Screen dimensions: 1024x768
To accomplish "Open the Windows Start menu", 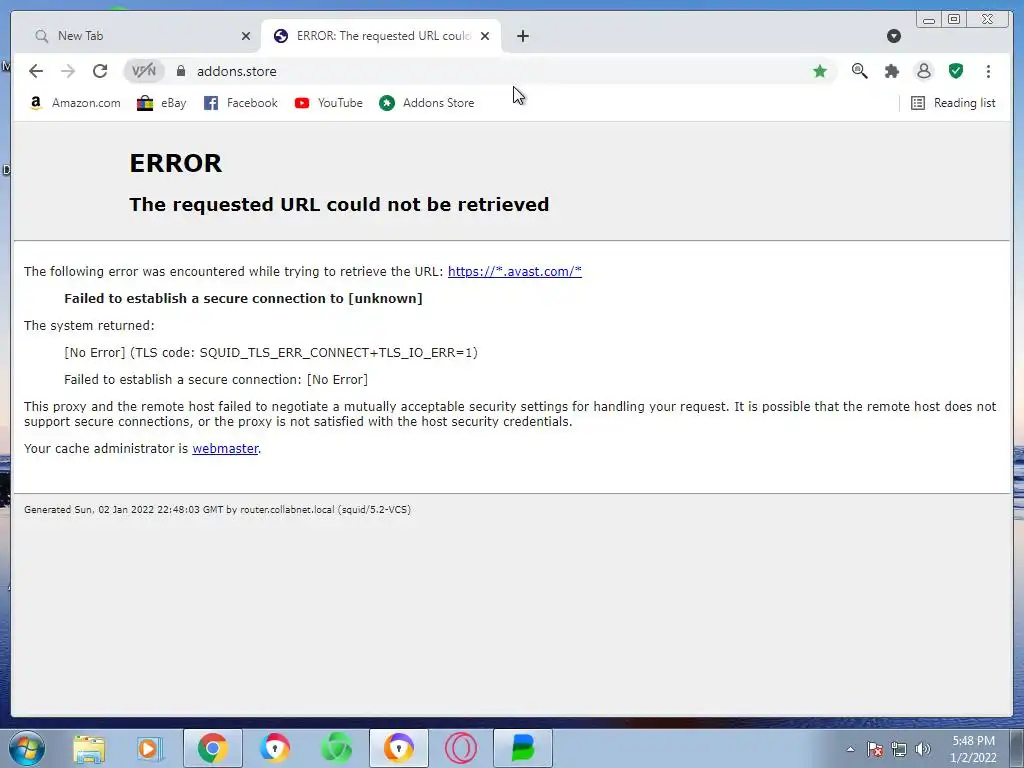I will point(27,748).
